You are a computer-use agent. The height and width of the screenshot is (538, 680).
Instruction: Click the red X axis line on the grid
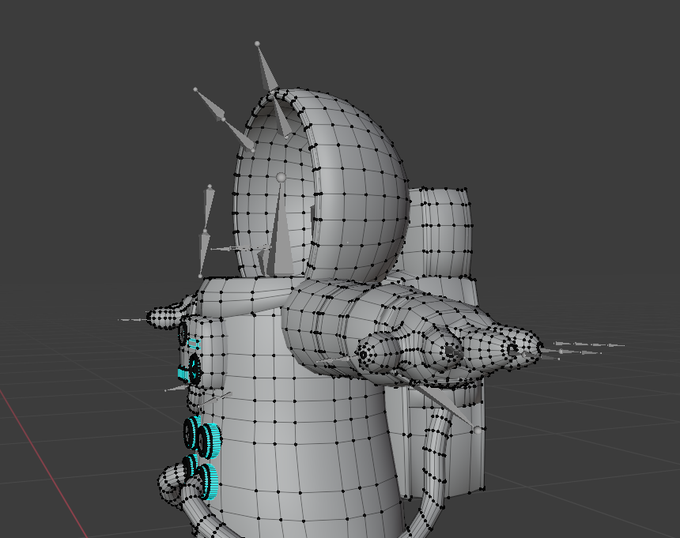click(41, 462)
